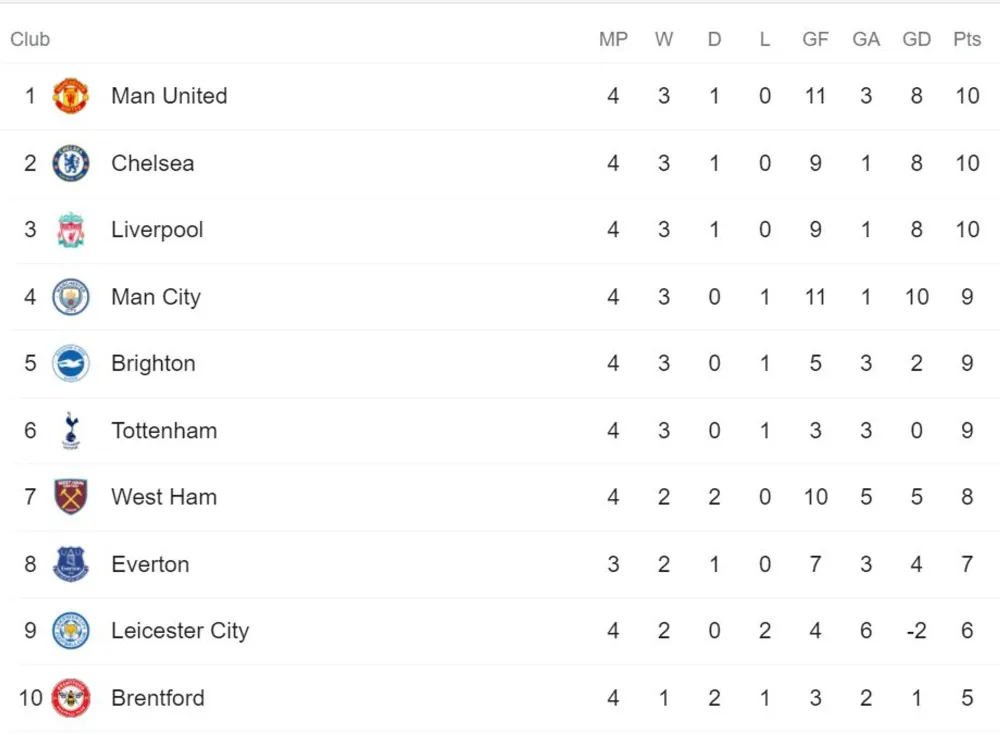Click the Brentford bee crest
1000x735 pixels.
point(71,698)
